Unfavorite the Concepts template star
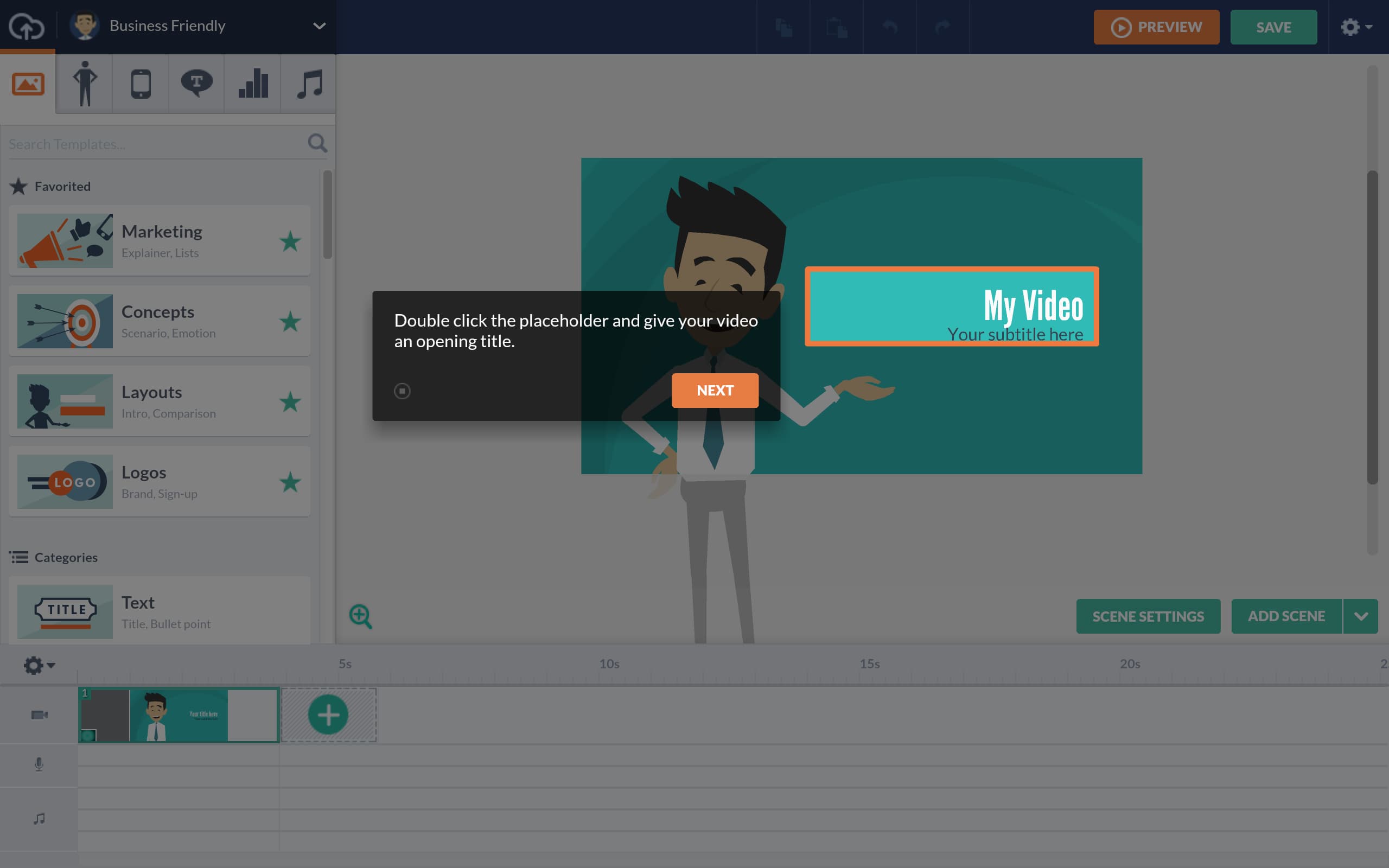Viewport: 1389px width, 868px height. pyautogui.click(x=291, y=322)
